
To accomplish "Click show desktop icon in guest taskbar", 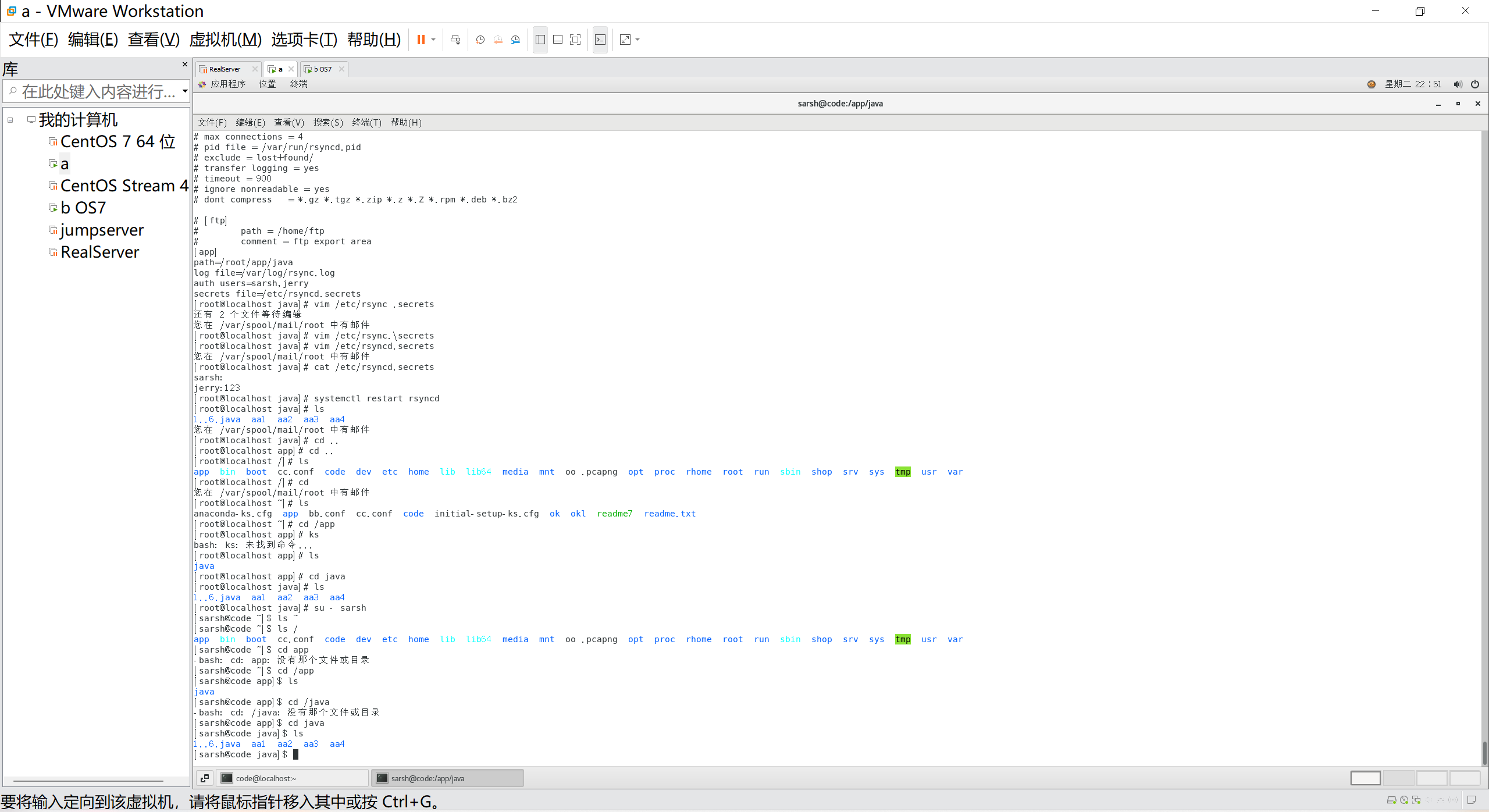I will click(x=205, y=778).
